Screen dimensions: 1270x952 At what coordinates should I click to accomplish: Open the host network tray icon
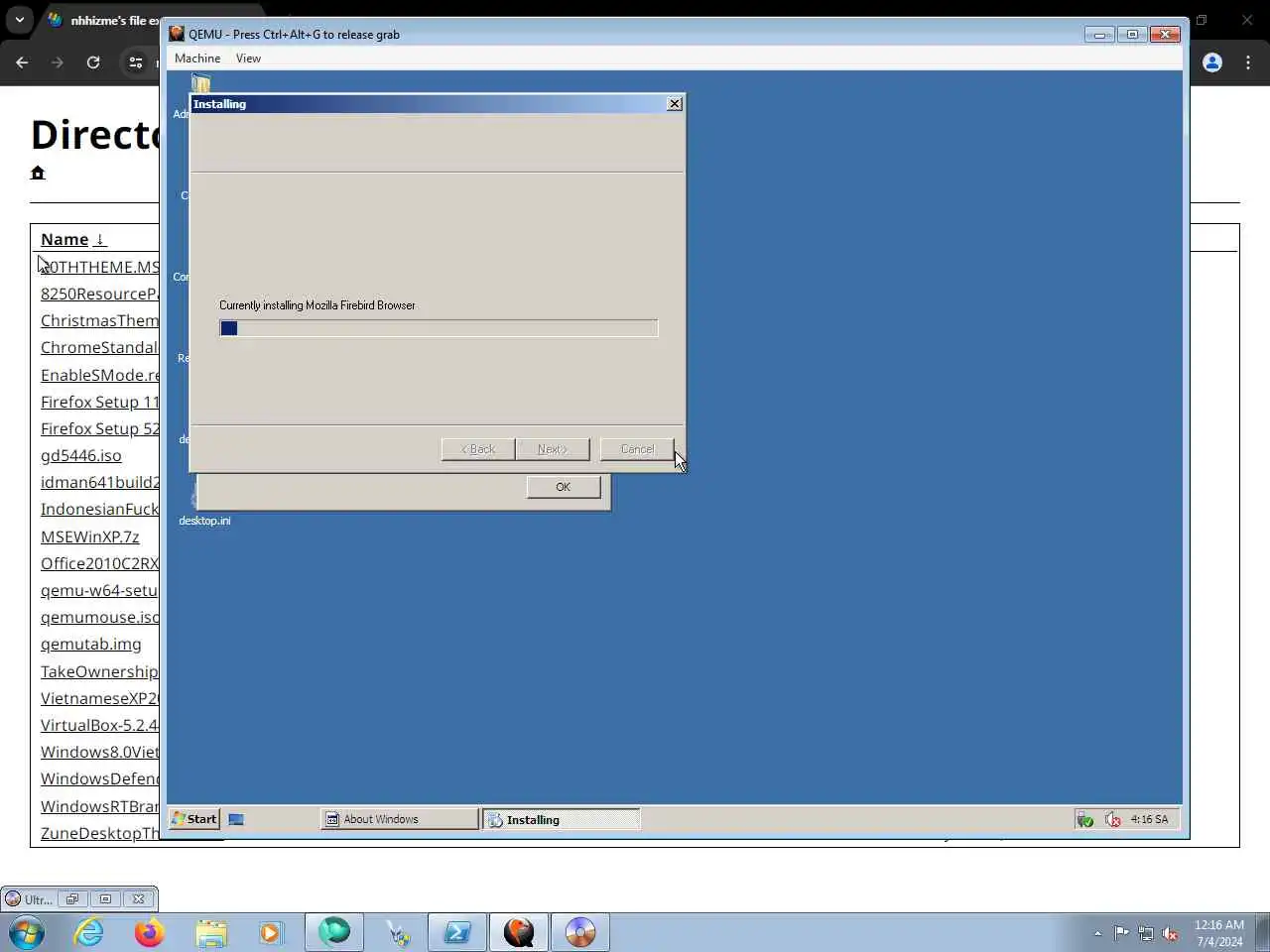coord(1146,933)
